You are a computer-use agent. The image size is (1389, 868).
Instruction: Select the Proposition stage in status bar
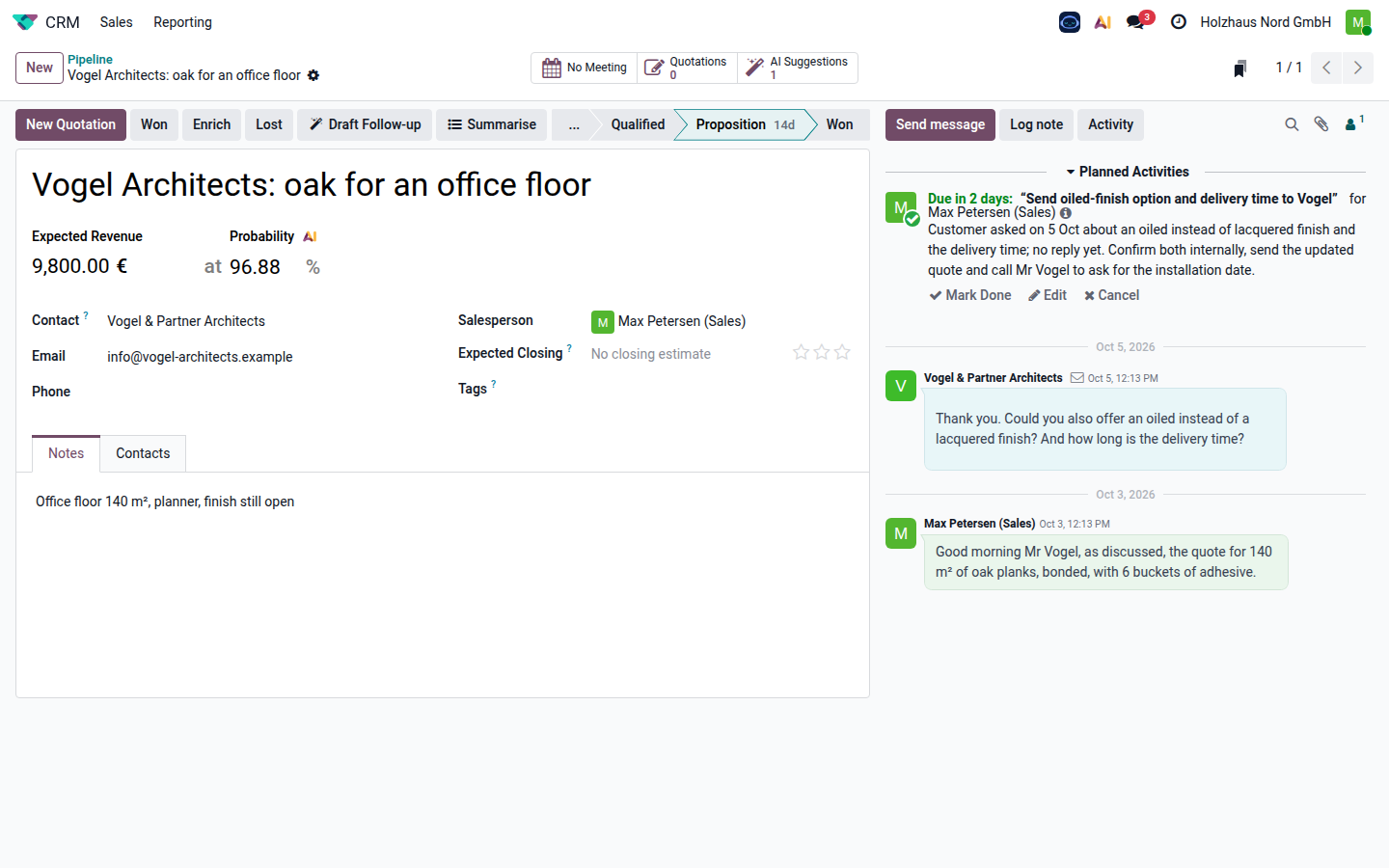[x=745, y=124]
